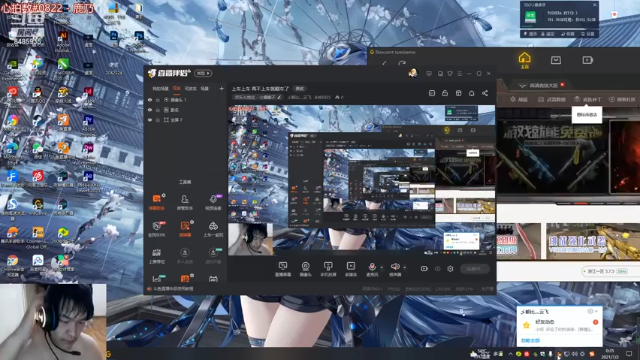
Task: Open the golden weapon banner in WeGame
Action: (592, 241)
